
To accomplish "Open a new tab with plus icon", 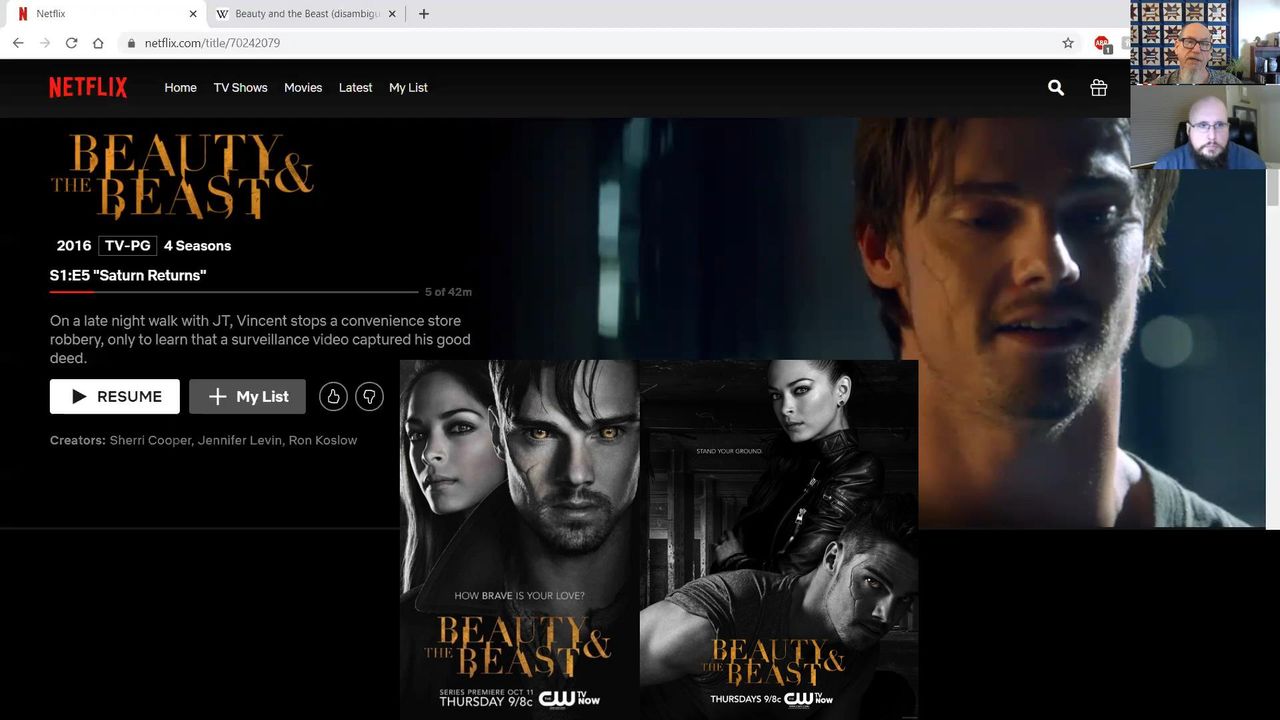I will (424, 14).
